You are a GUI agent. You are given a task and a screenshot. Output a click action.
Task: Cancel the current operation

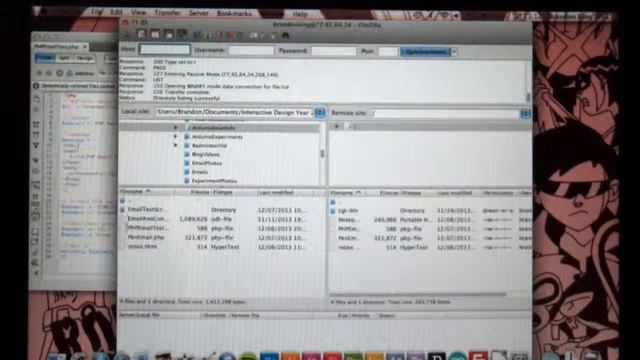[220, 36]
